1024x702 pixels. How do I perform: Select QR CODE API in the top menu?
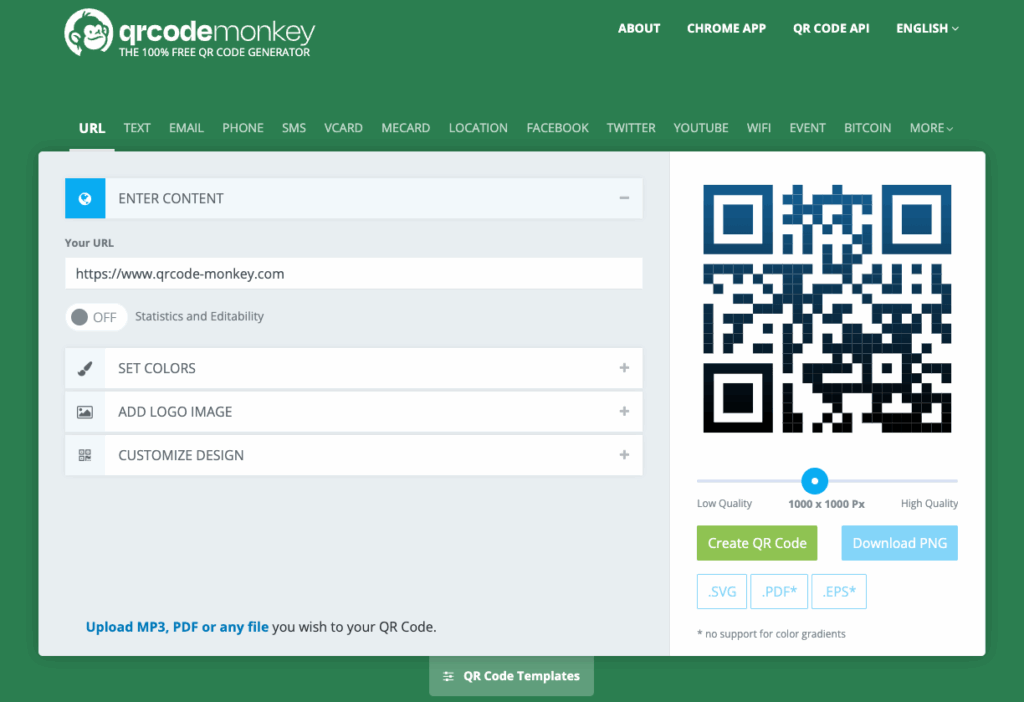(x=831, y=28)
